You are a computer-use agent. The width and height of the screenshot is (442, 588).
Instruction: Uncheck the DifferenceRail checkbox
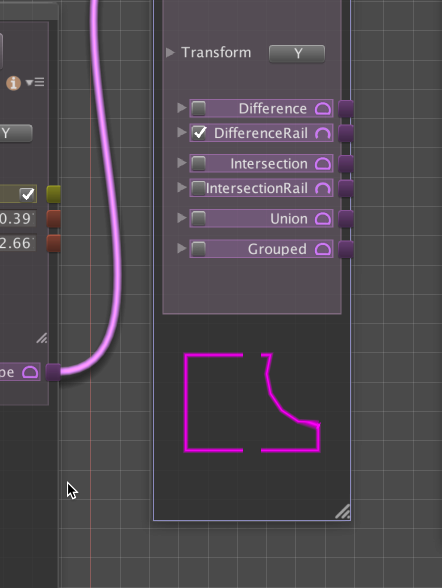(x=199, y=133)
